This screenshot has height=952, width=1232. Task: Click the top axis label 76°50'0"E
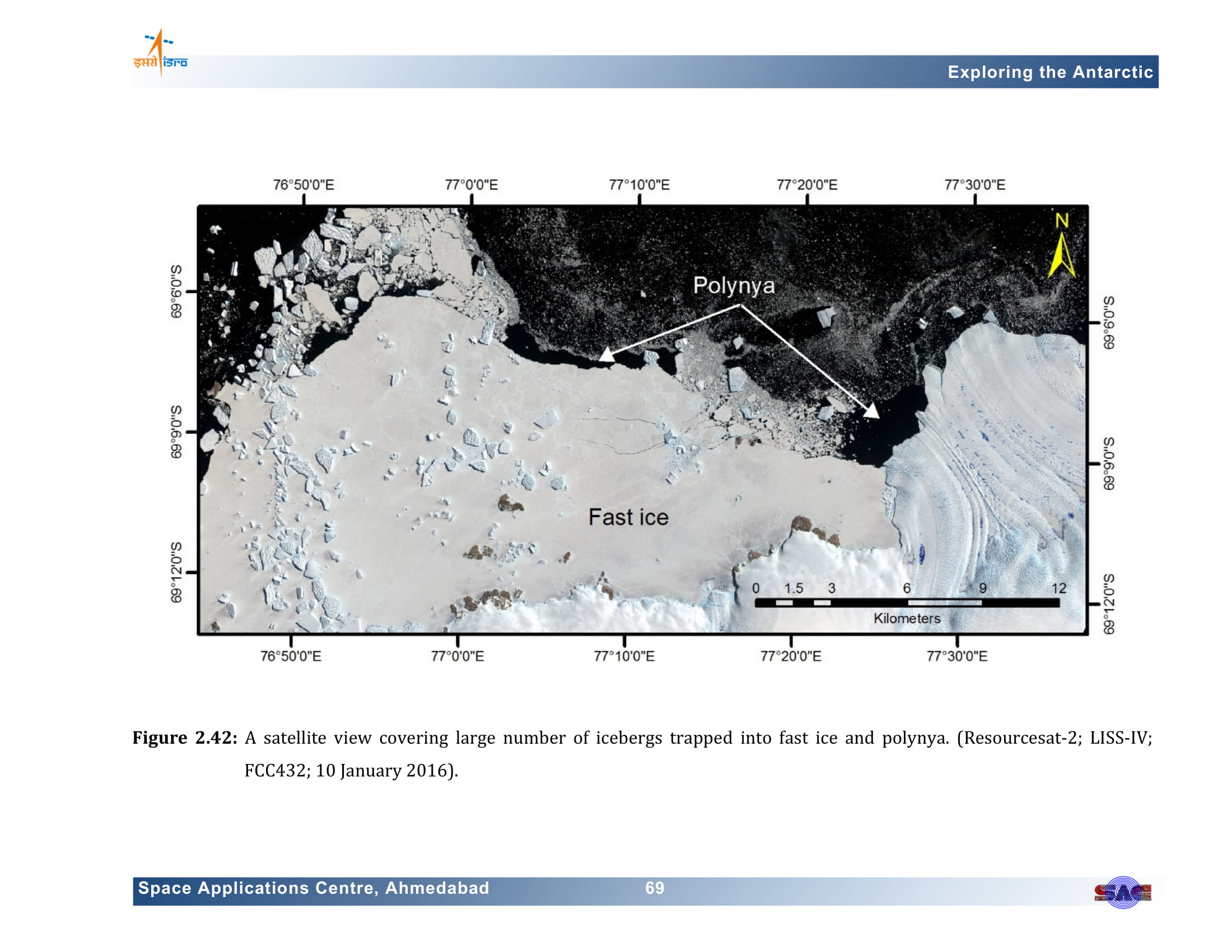point(304,185)
